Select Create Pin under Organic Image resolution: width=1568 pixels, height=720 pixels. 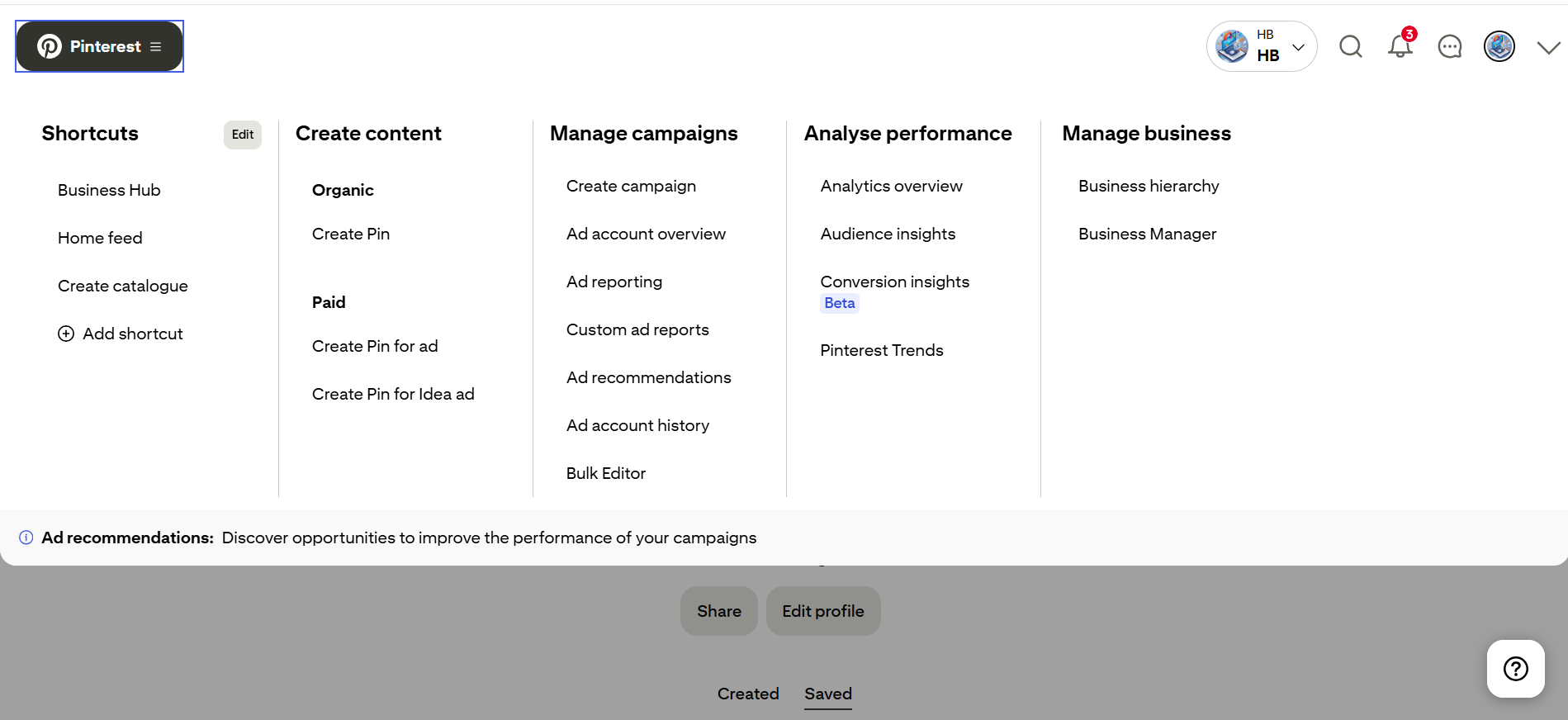[351, 234]
